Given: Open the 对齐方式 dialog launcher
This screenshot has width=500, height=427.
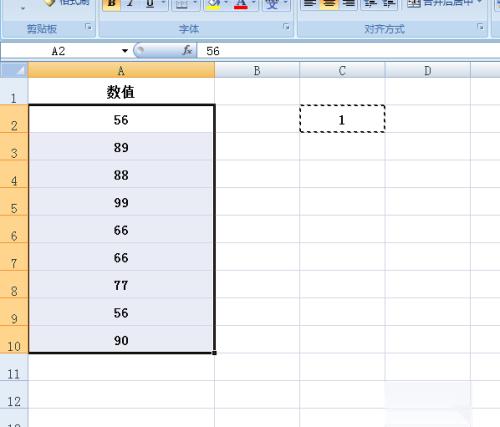Looking at the screenshot, I should 480,27.
